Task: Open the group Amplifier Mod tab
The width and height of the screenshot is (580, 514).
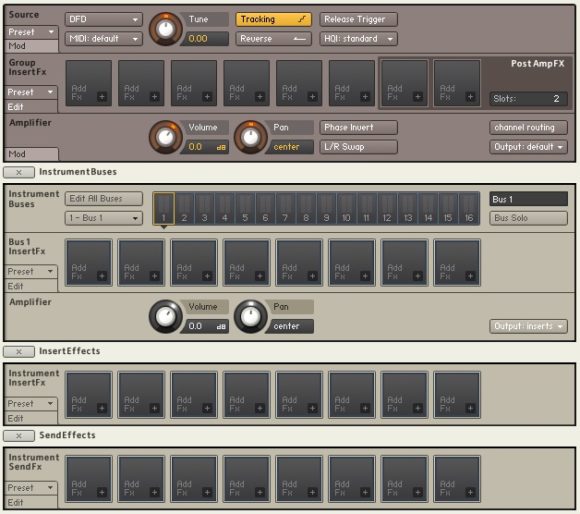Action: [31, 154]
